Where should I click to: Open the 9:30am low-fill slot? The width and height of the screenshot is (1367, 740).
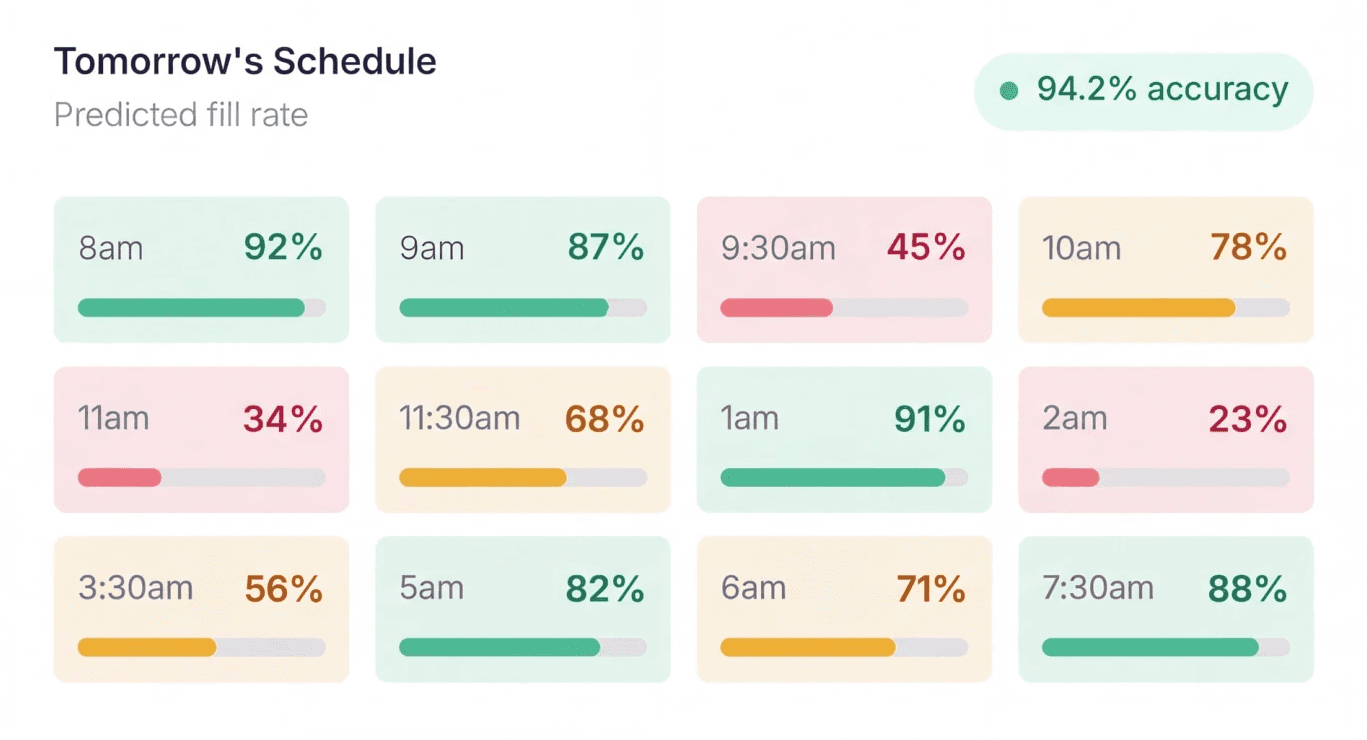pos(843,268)
